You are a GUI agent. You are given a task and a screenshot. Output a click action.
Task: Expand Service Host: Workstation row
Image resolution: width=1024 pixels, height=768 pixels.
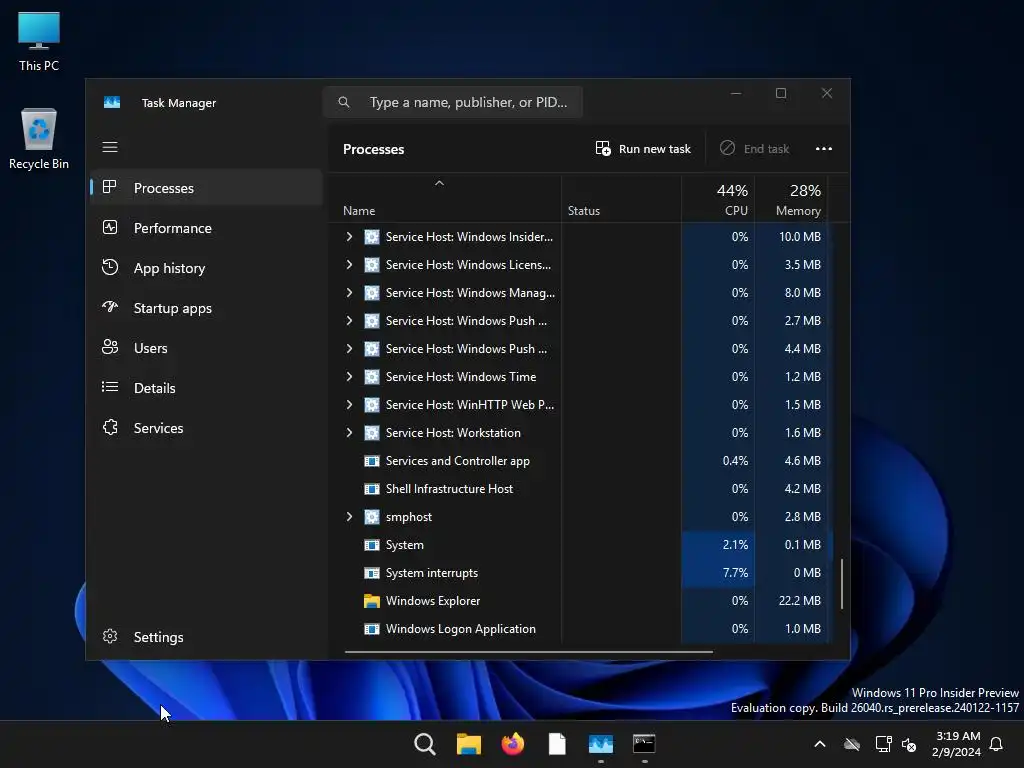pyautogui.click(x=349, y=432)
